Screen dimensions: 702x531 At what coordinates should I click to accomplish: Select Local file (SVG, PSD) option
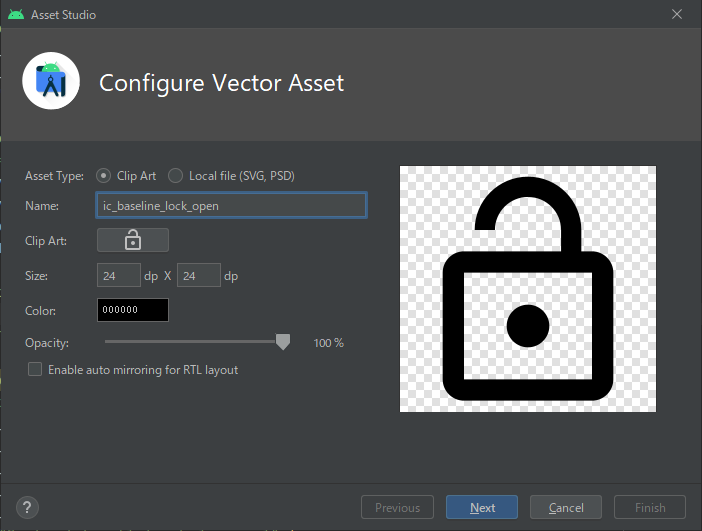[x=176, y=176]
